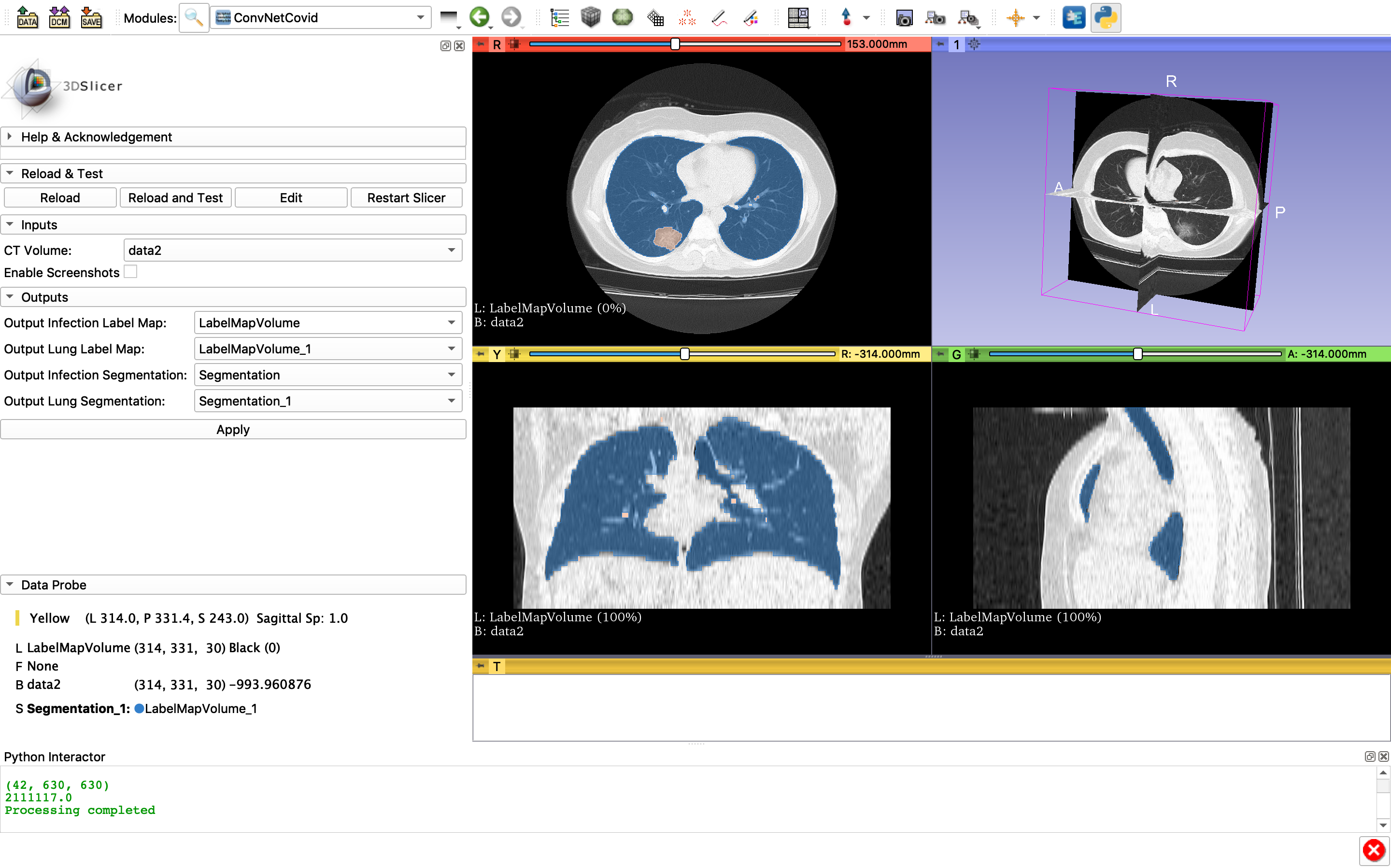The image size is (1391, 868).
Task: Click the Reload & Test menu item
Action: coord(63,173)
